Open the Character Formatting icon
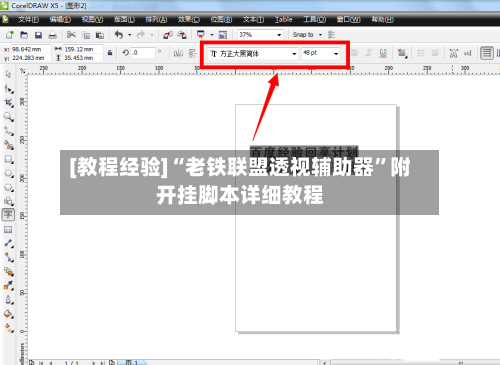The height and width of the screenshot is (365, 500). tap(454, 53)
